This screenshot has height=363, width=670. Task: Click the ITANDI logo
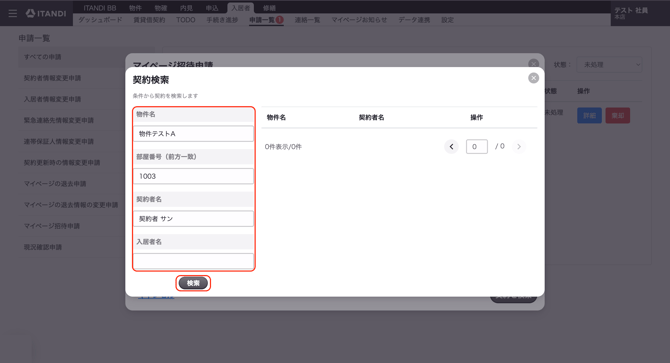click(46, 13)
